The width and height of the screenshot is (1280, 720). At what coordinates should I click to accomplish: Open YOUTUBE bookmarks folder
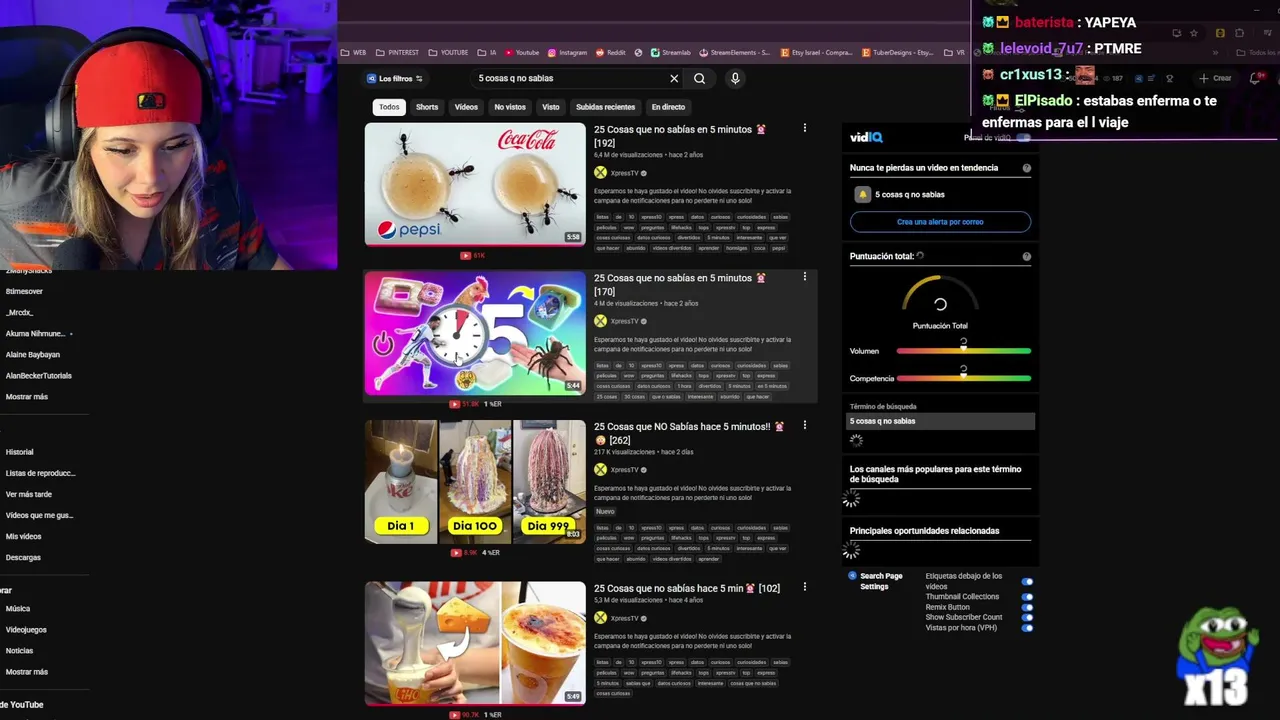pos(448,53)
